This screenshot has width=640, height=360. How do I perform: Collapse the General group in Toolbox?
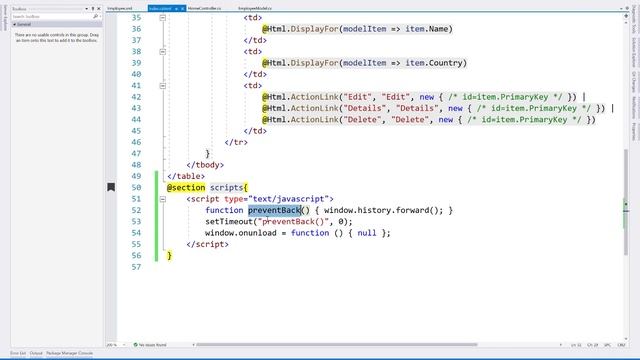pos(15,24)
